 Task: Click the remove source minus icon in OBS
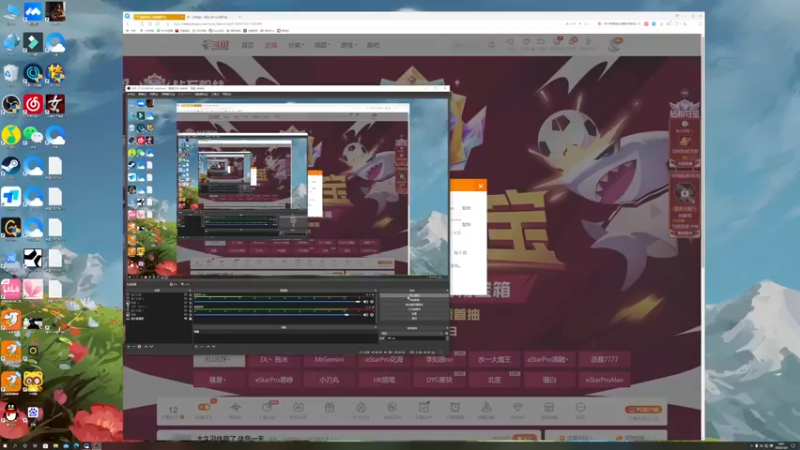point(134,346)
